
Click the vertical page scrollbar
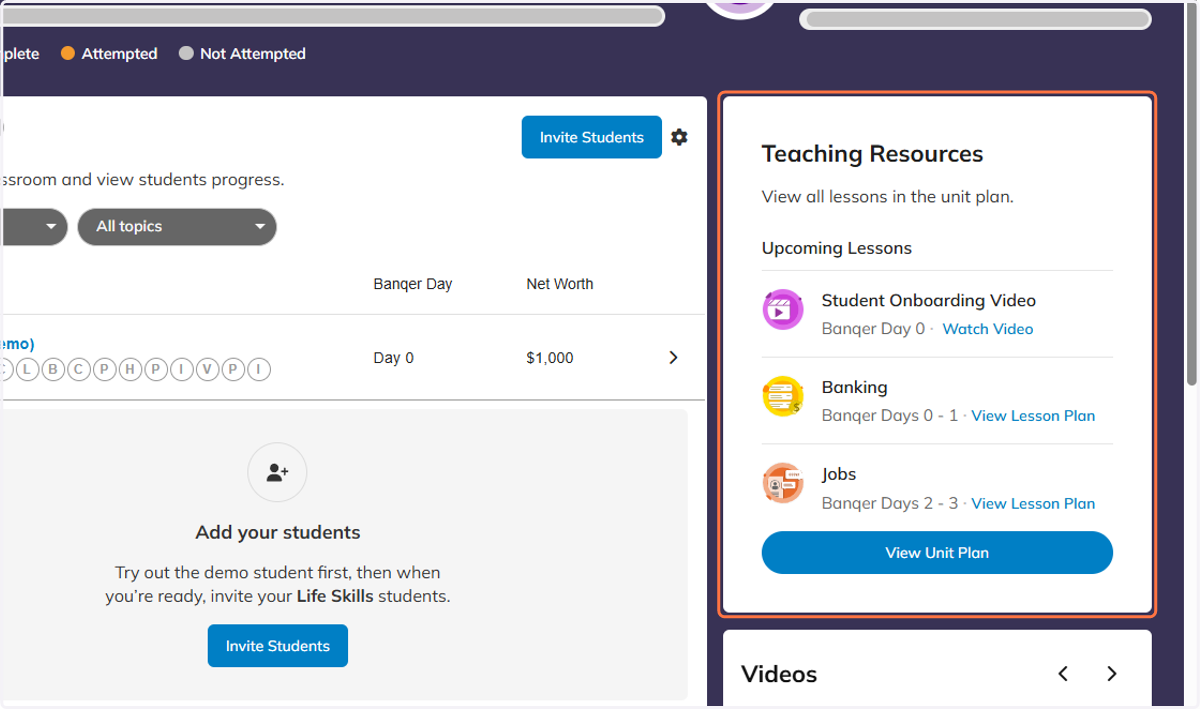pos(1191,196)
